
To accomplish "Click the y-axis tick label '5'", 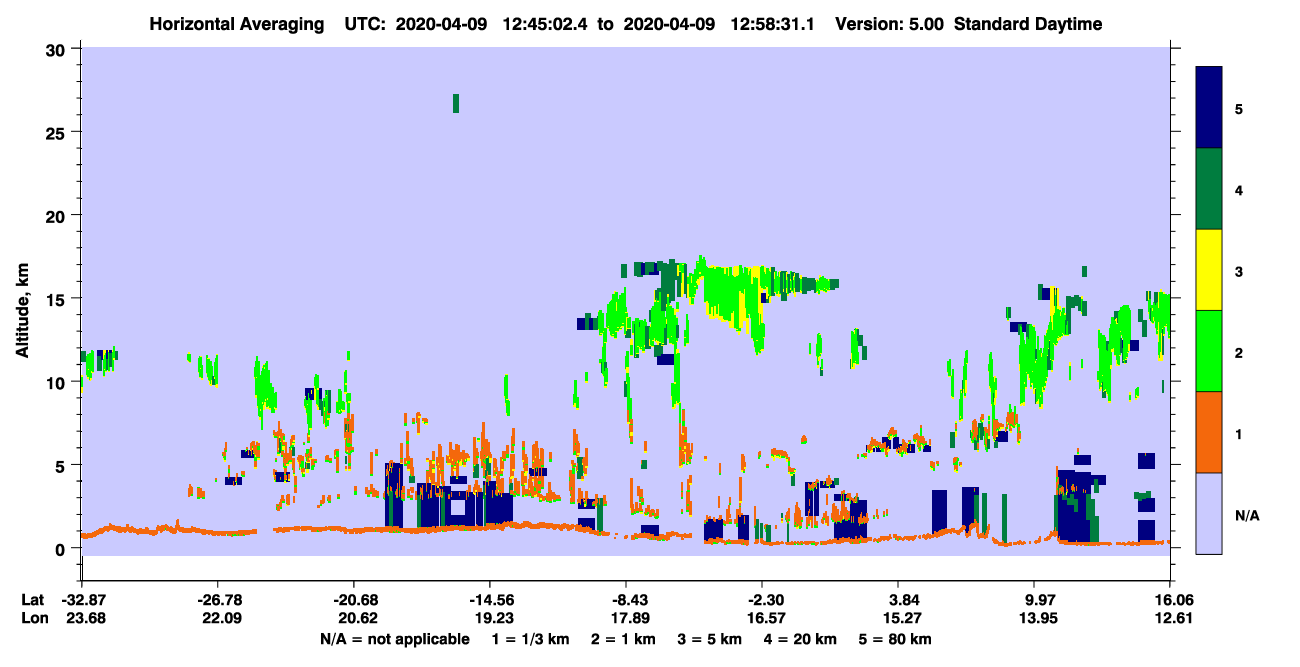I will pyautogui.click(x=62, y=465).
